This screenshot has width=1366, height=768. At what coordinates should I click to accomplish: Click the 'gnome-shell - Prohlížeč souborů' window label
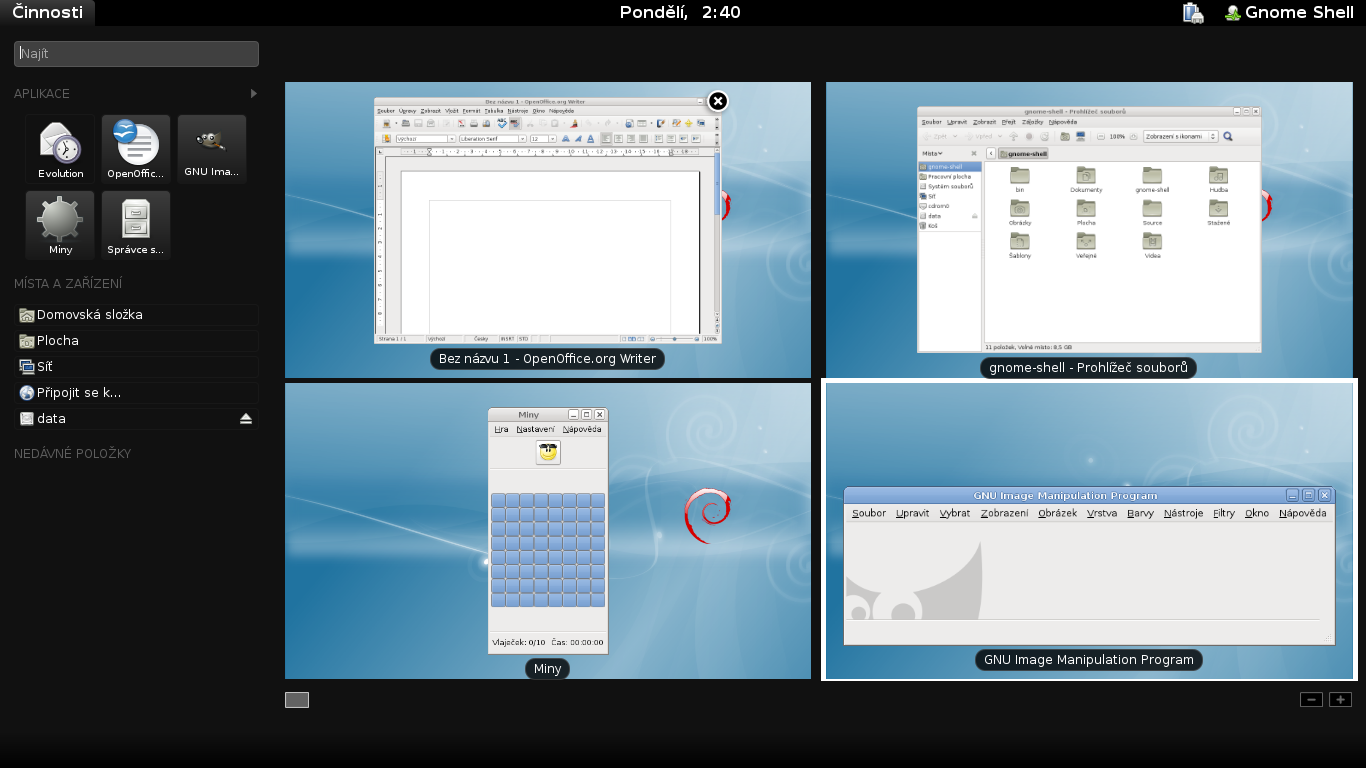pos(1089,367)
